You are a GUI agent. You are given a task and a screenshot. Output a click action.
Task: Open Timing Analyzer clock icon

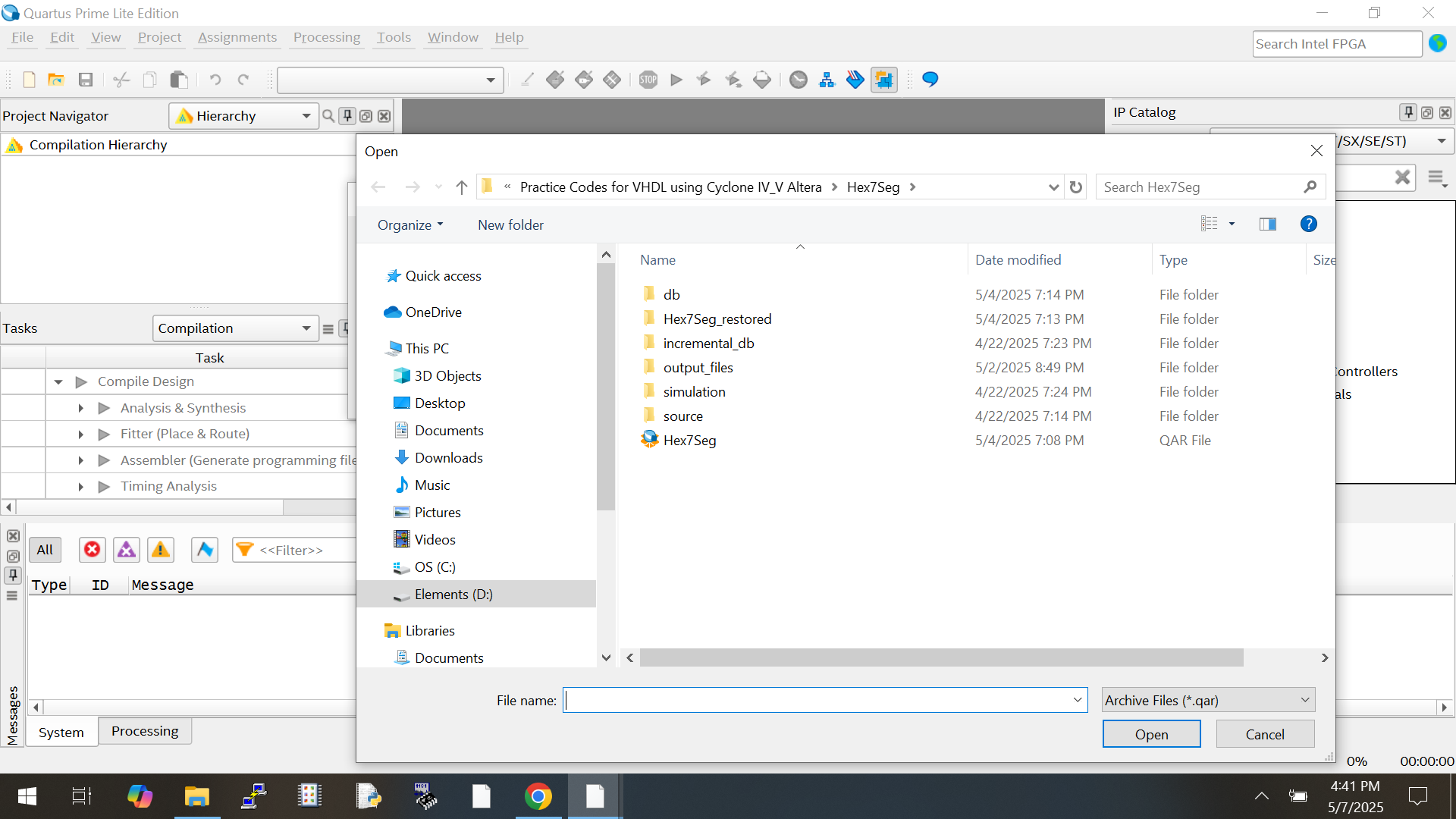click(798, 80)
